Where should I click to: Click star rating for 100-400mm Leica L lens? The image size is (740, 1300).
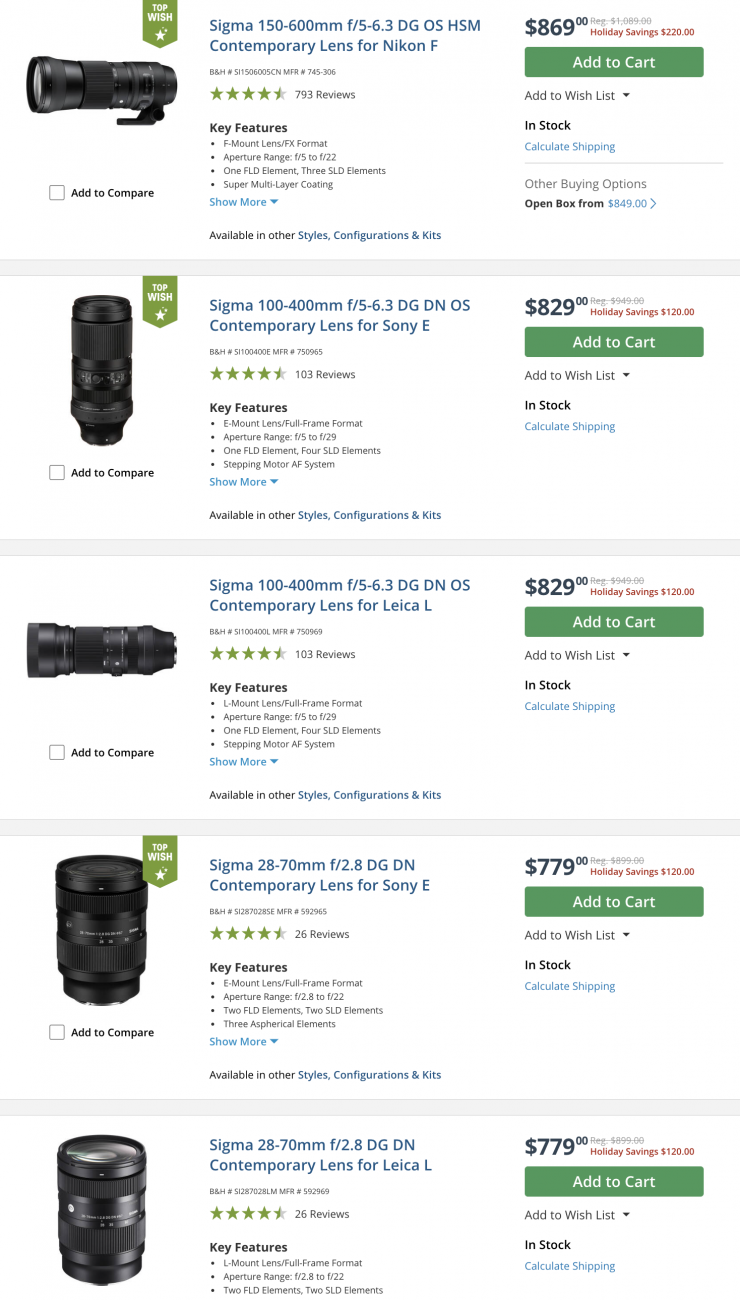[x=248, y=654]
